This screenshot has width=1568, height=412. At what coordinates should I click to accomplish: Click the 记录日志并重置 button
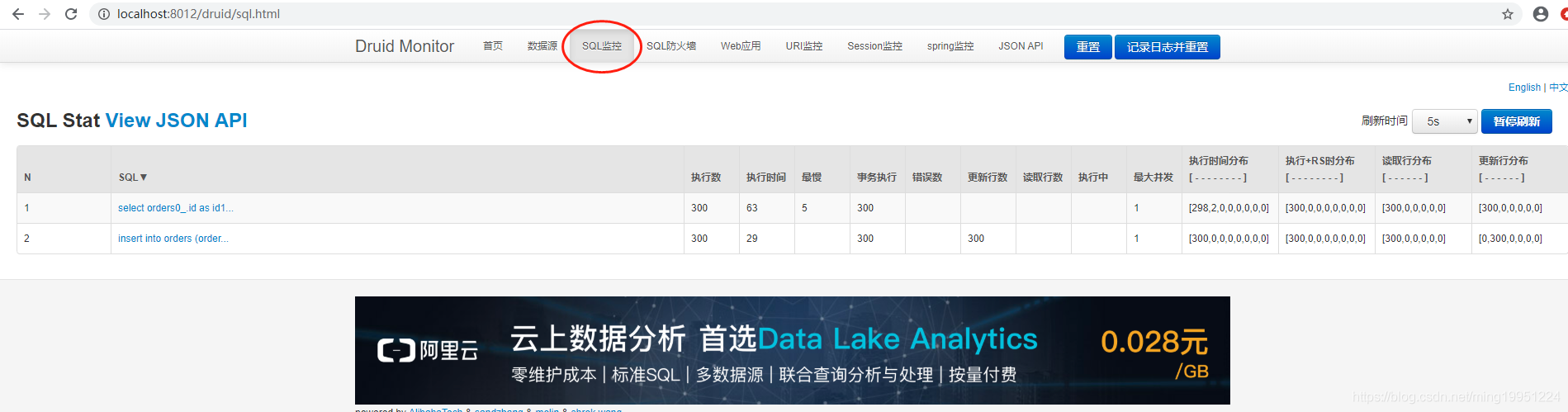1167,47
